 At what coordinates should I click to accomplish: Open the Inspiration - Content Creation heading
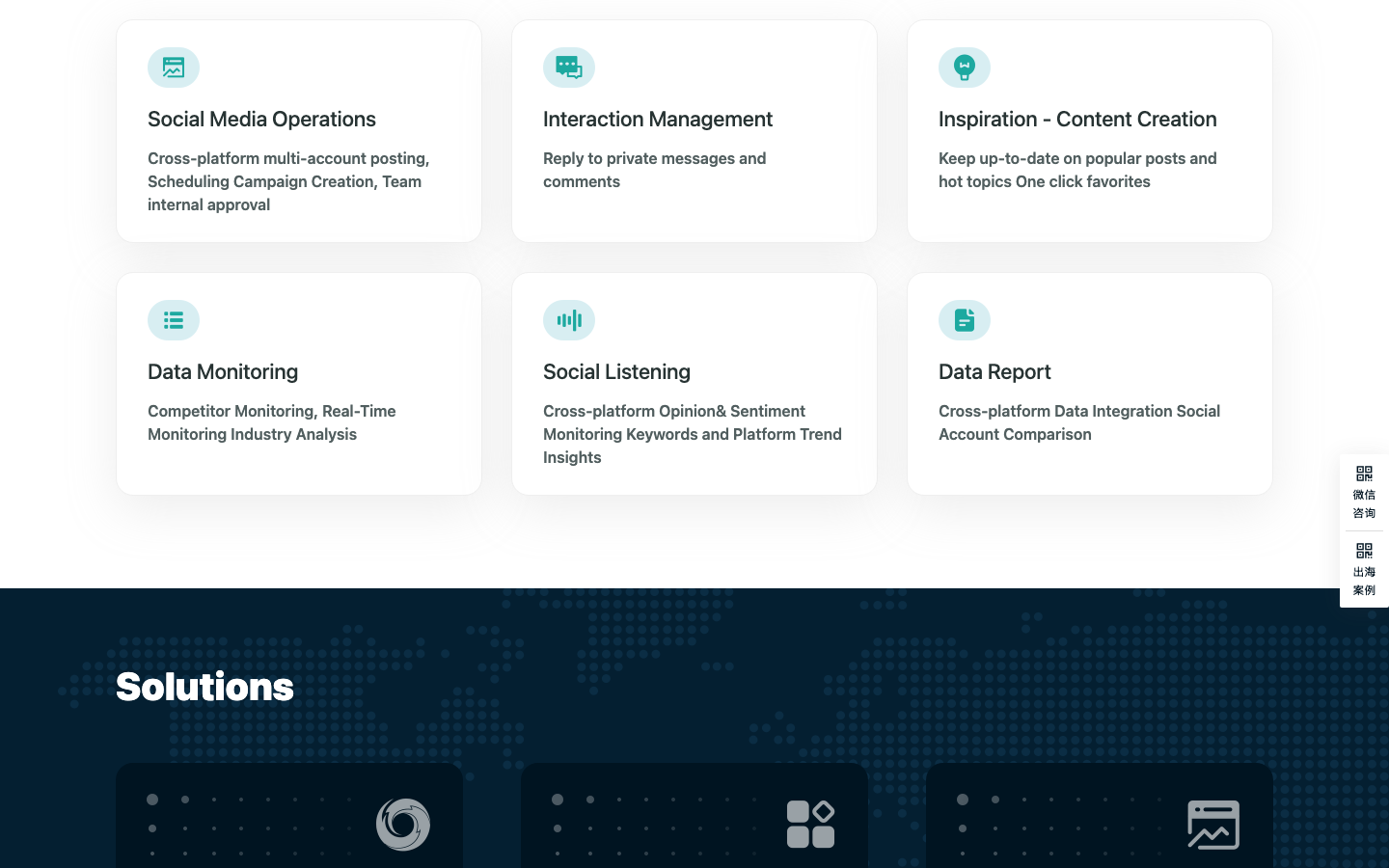click(x=1077, y=120)
